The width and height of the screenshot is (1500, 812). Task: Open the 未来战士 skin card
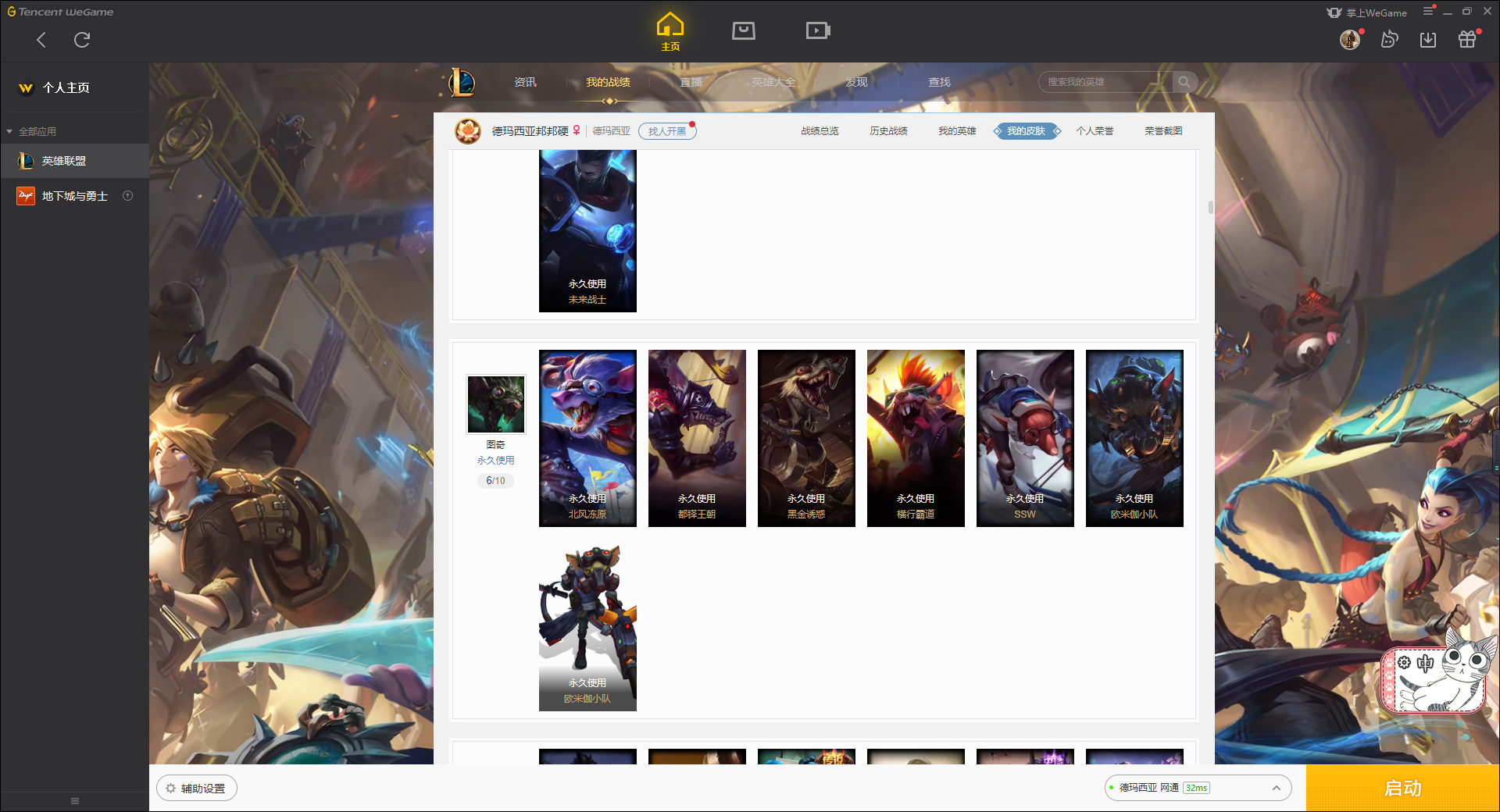(587, 231)
